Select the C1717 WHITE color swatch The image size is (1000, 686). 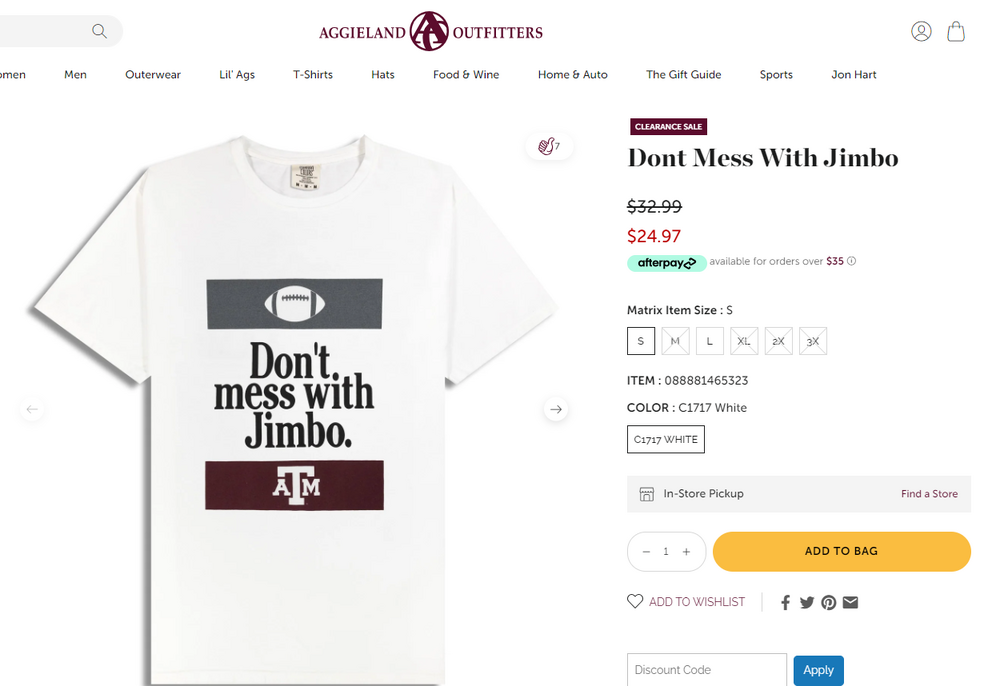tap(666, 439)
